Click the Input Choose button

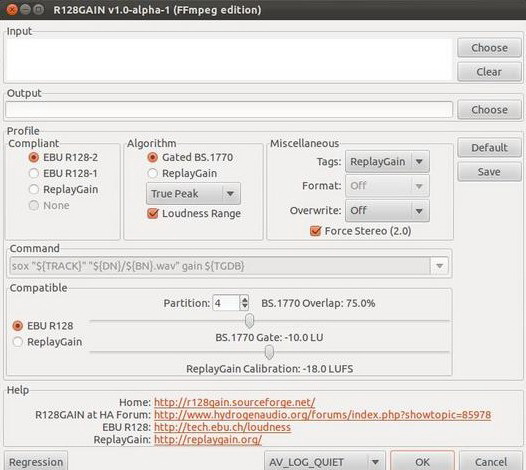click(x=489, y=48)
